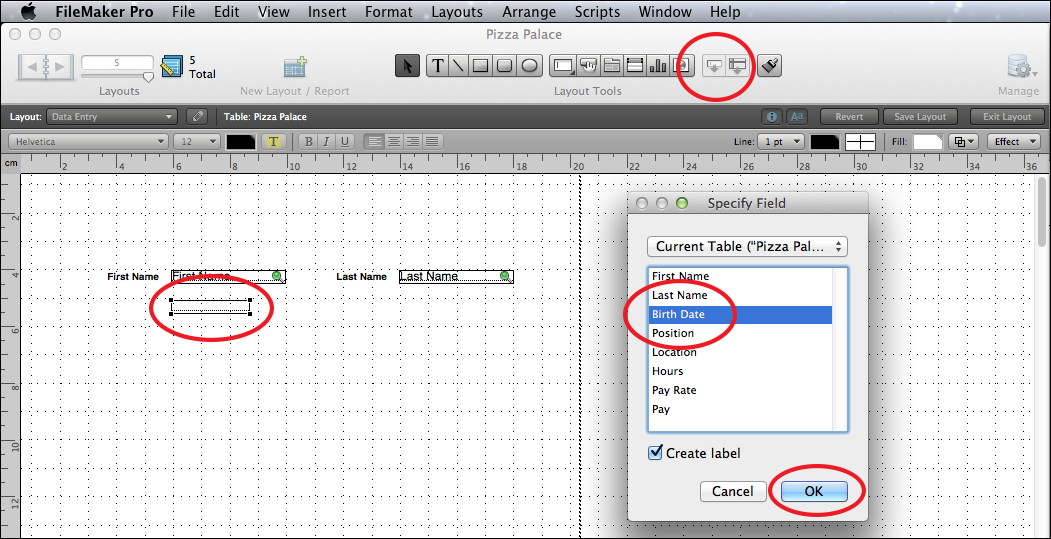Click the Exit Layout button

(1007, 117)
